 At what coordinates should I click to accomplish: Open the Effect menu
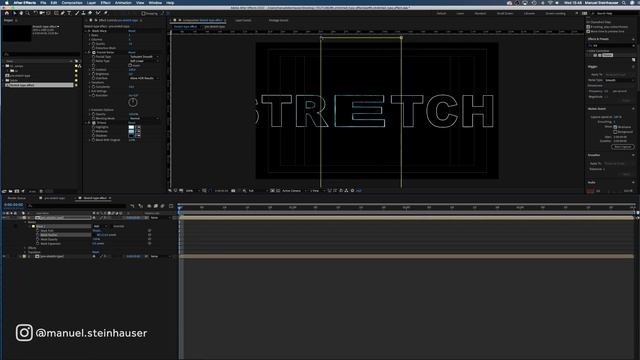pos(105,2)
